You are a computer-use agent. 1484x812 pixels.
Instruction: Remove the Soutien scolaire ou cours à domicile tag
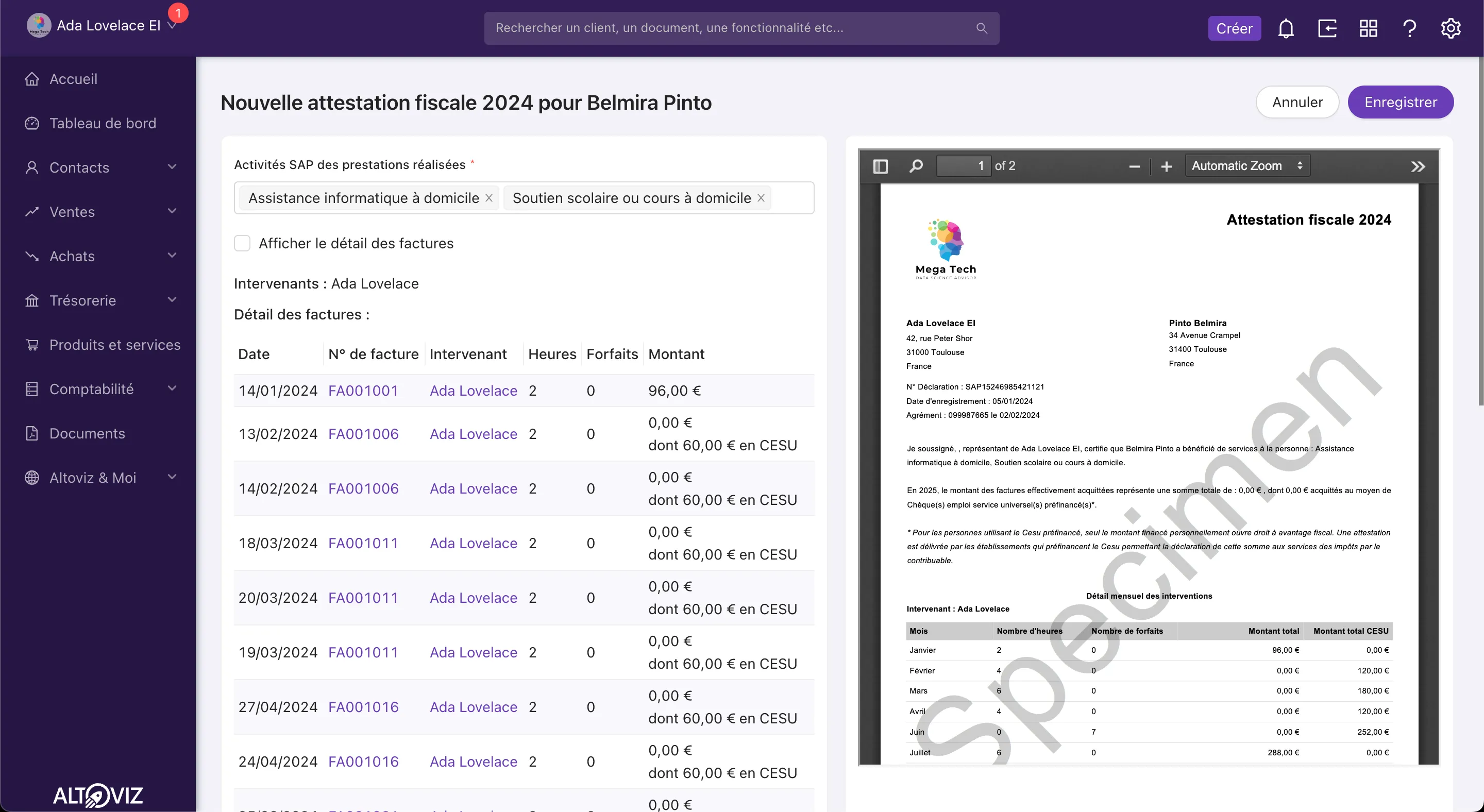click(761, 198)
